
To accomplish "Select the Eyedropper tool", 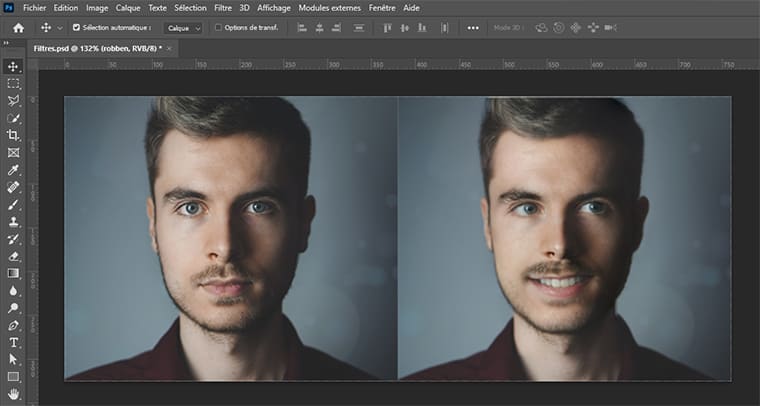I will click(13, 170).
